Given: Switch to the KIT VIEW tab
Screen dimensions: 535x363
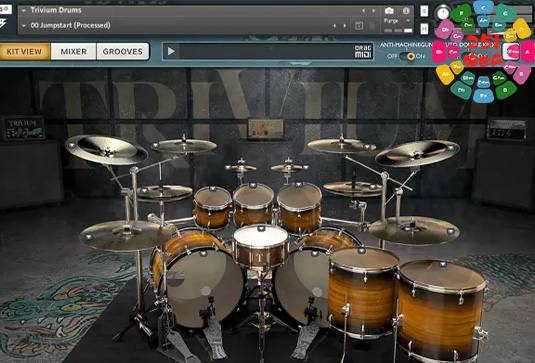Looking at the screenshot, I should click(25, 52).
